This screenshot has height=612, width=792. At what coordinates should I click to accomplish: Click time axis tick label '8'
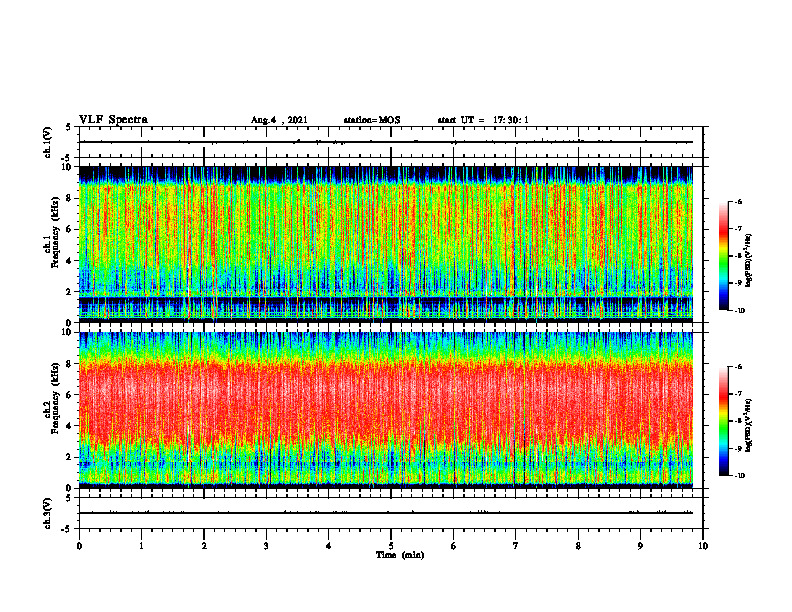pos(578,546)
